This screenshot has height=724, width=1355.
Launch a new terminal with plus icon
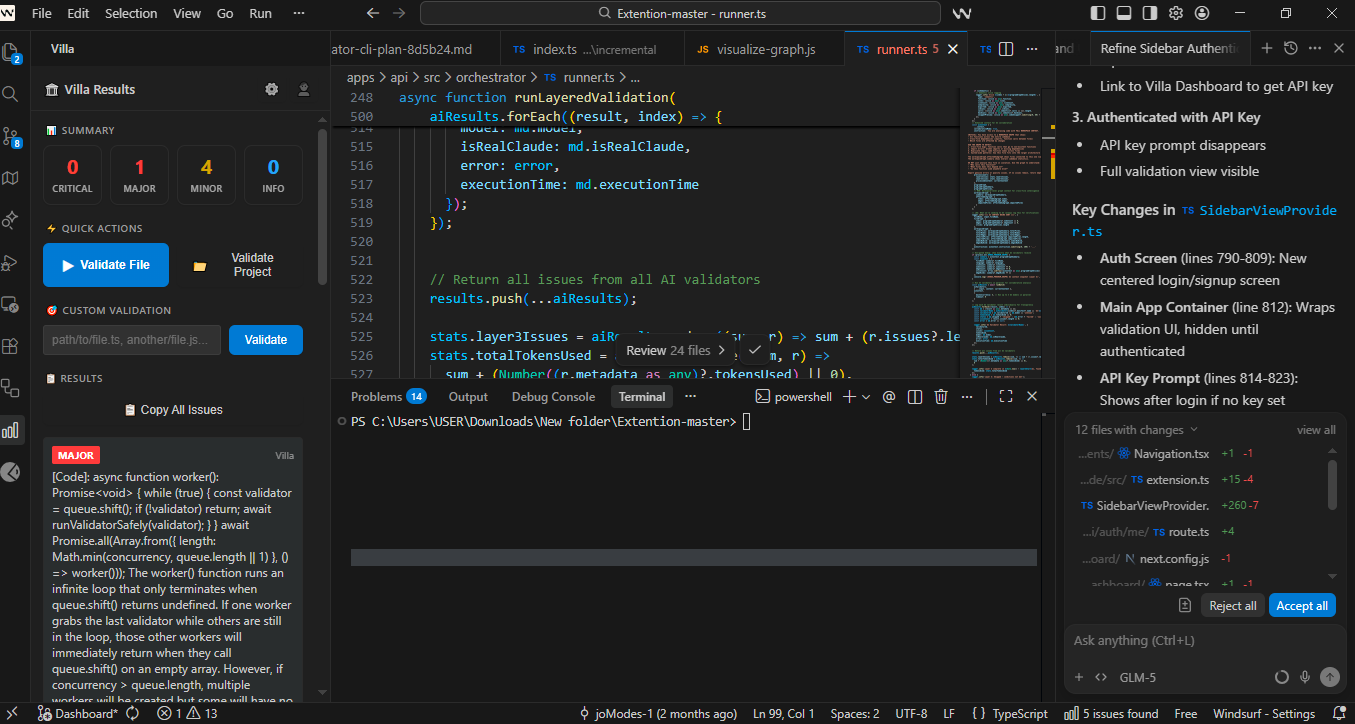849,396
